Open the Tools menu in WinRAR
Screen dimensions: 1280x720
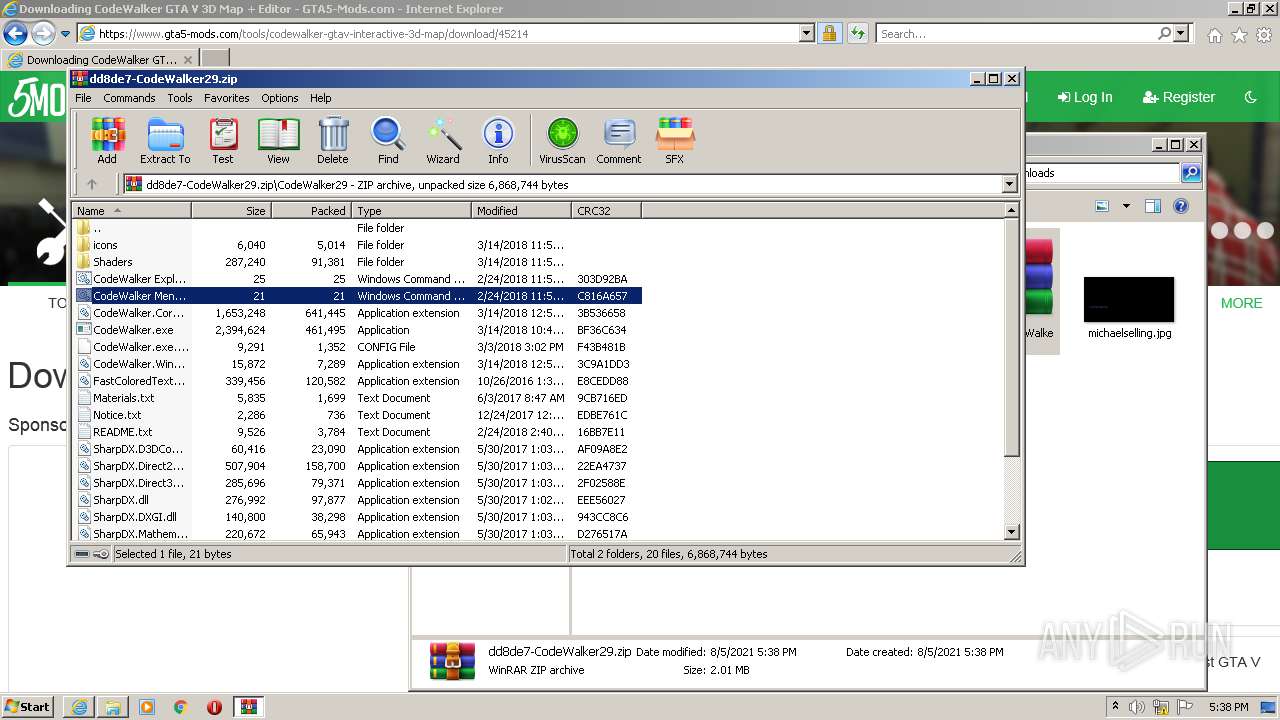180,98
